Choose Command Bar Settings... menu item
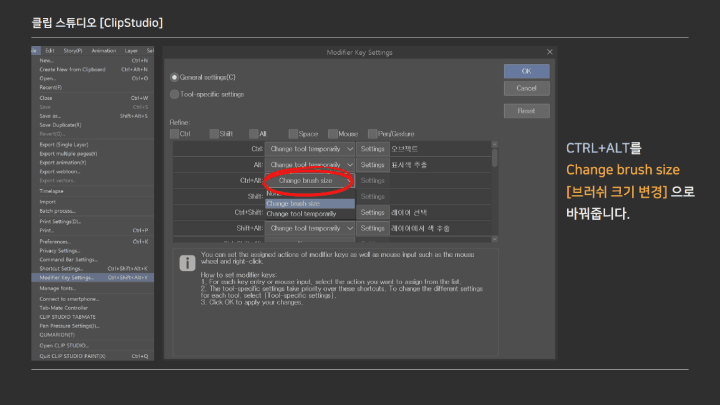The height and width of the screenshot is (405, 720). 93,259
